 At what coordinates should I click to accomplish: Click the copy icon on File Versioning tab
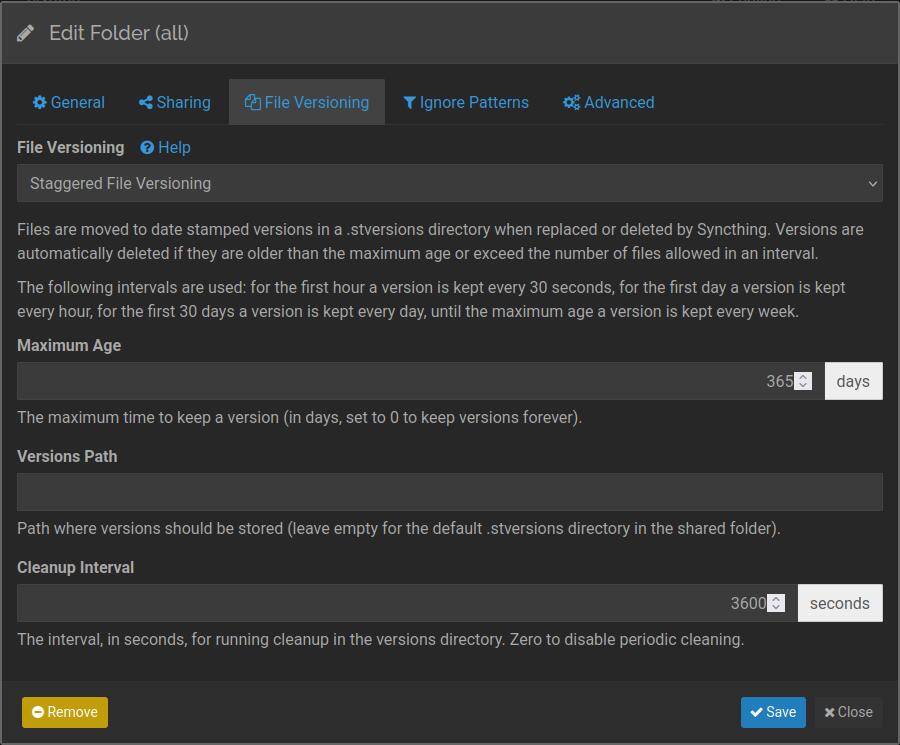252,103
